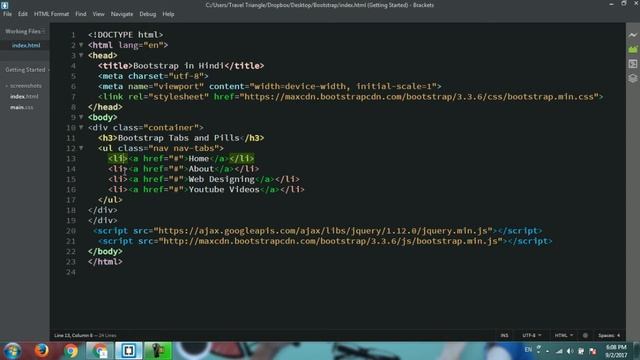Click the jquery.min.js URL on line 20

coord(323,231)
